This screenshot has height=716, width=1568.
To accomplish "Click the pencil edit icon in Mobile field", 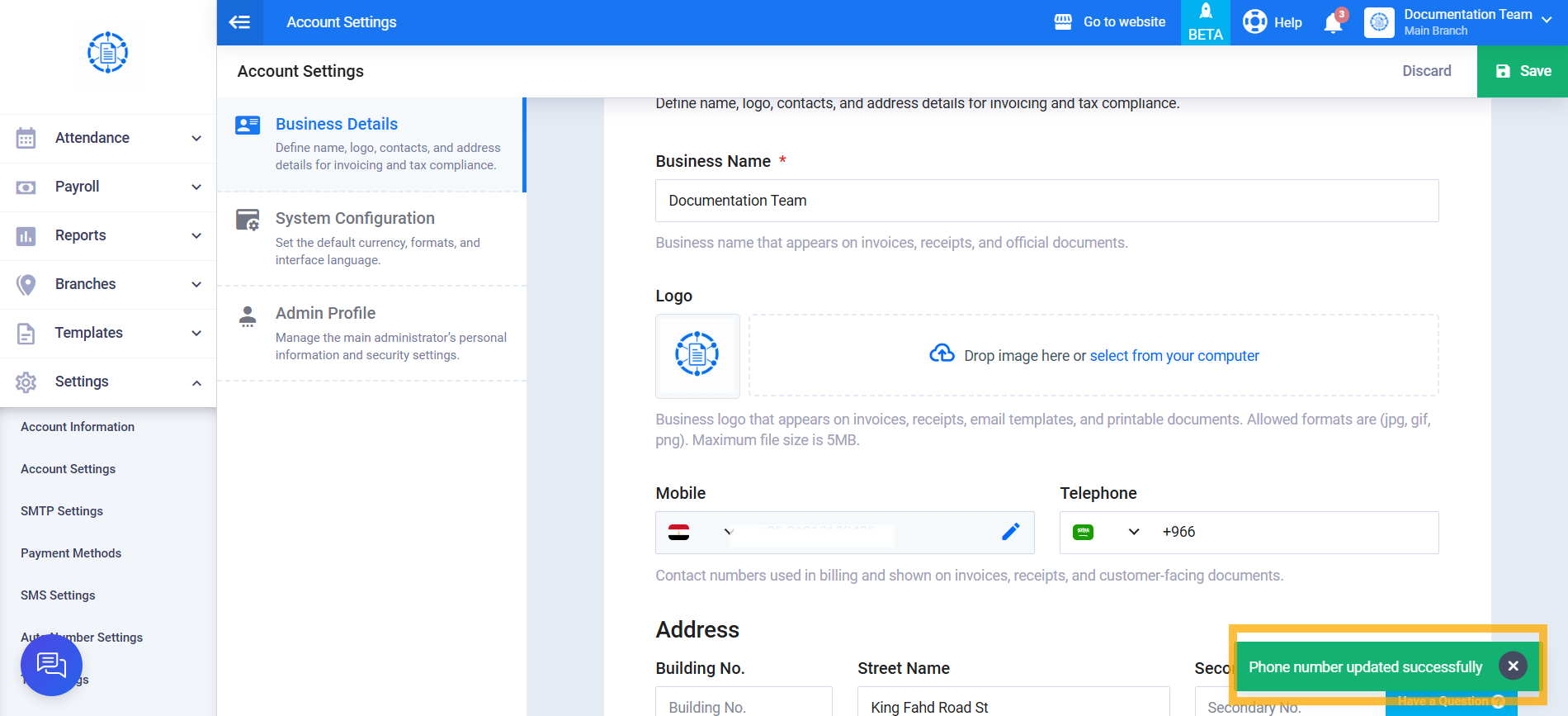I will click(x=1010, y=532).
